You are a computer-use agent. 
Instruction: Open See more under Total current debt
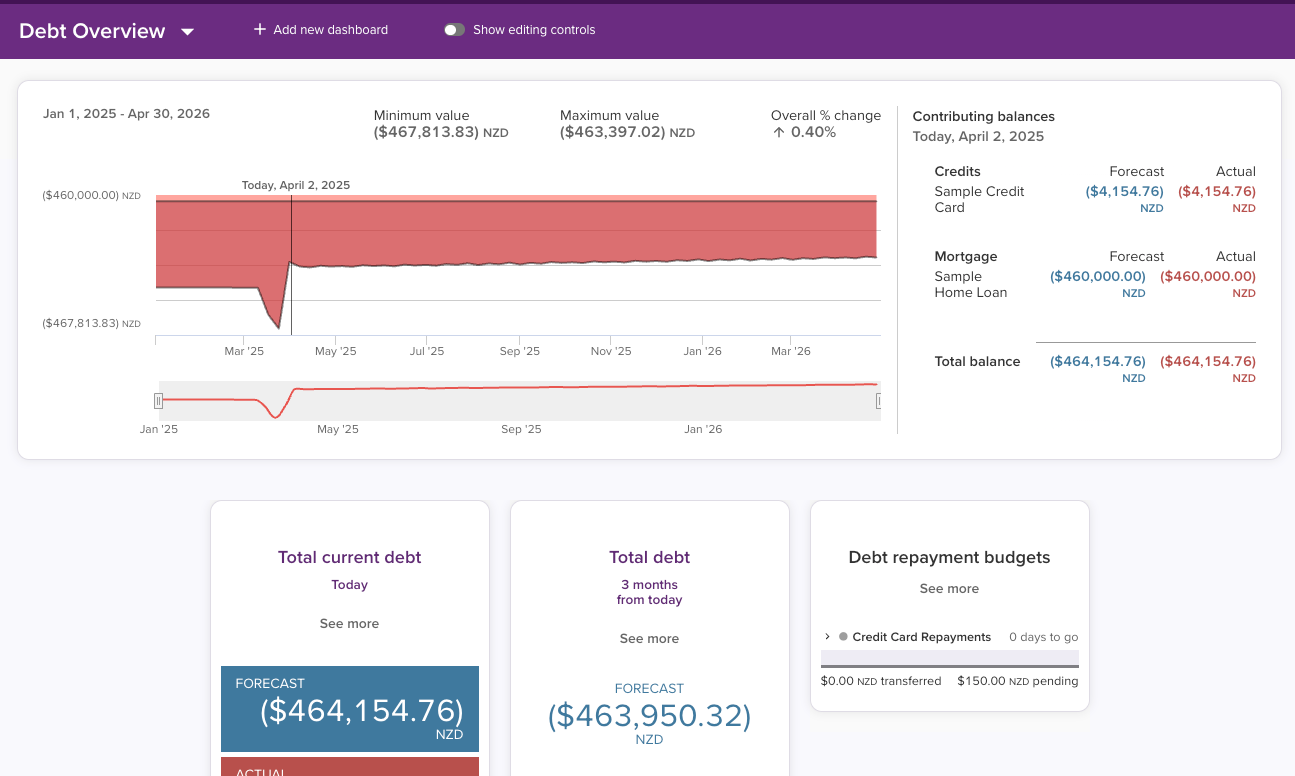click(349, 624)
